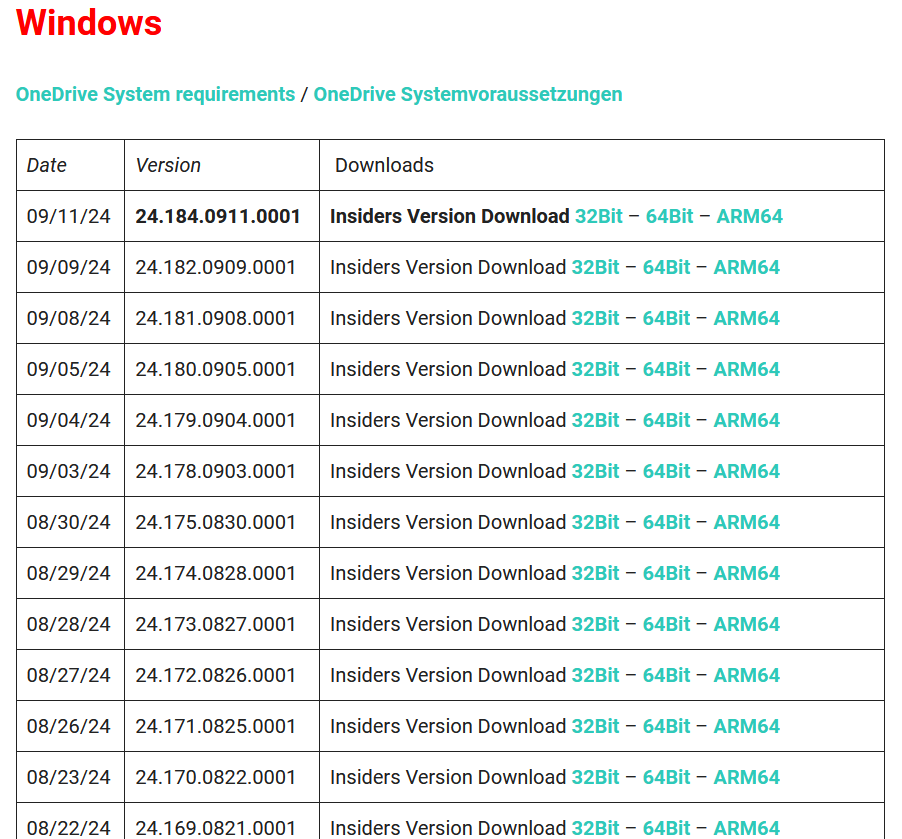Download 32Bit for version 24.169.0821.0001
This screenshot has width=902, height=839.
point(595,828)
